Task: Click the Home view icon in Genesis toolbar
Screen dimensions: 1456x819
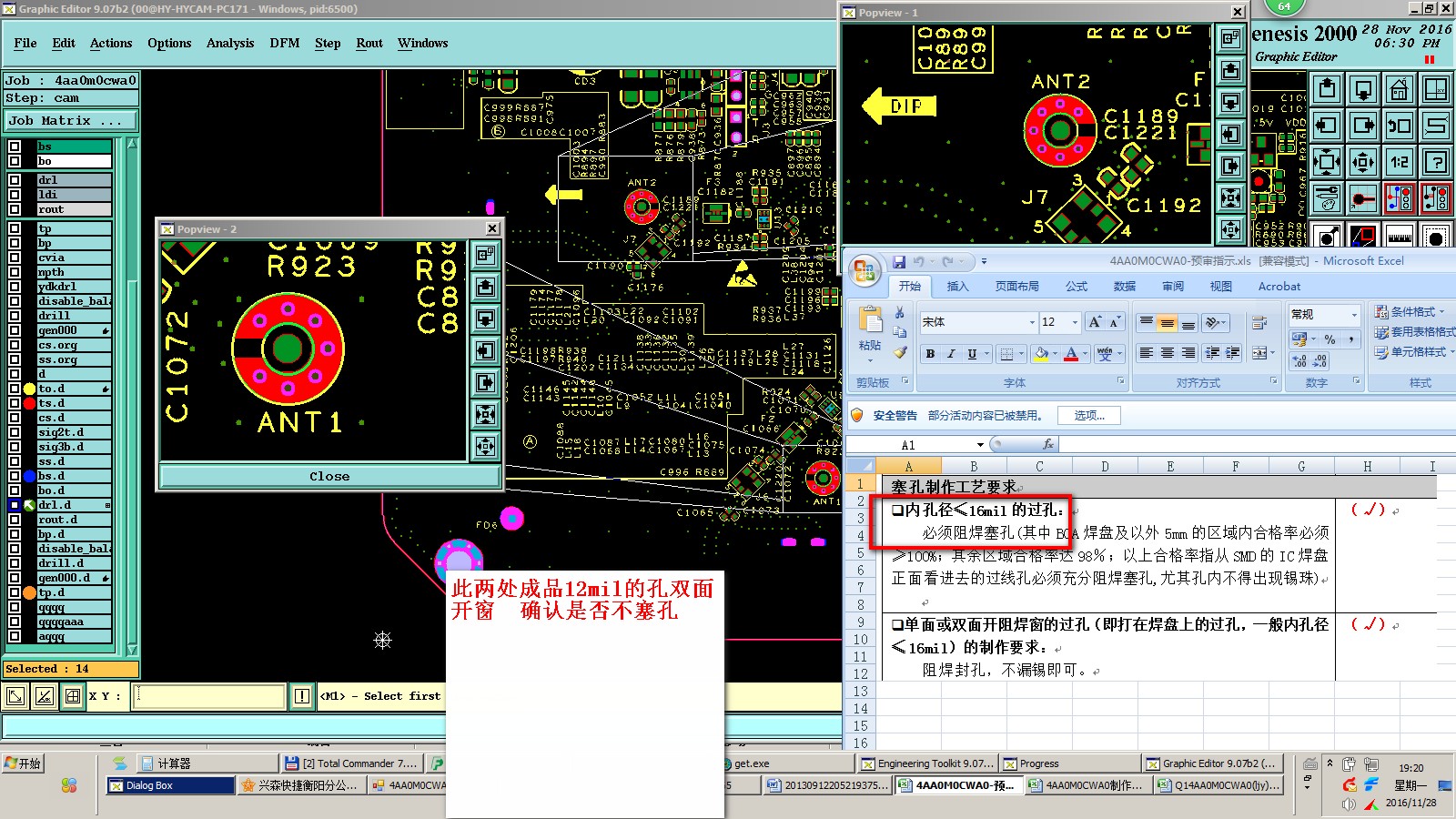Action: [1400, 89]
